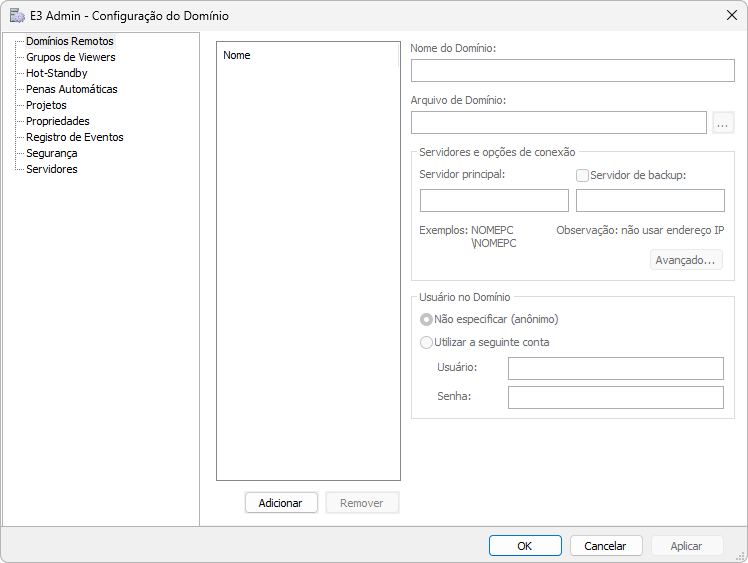Go to Penas Automáticas in sidebar
Image resolution: width=748 pixels, height=563 pixels.
point(71,89)
